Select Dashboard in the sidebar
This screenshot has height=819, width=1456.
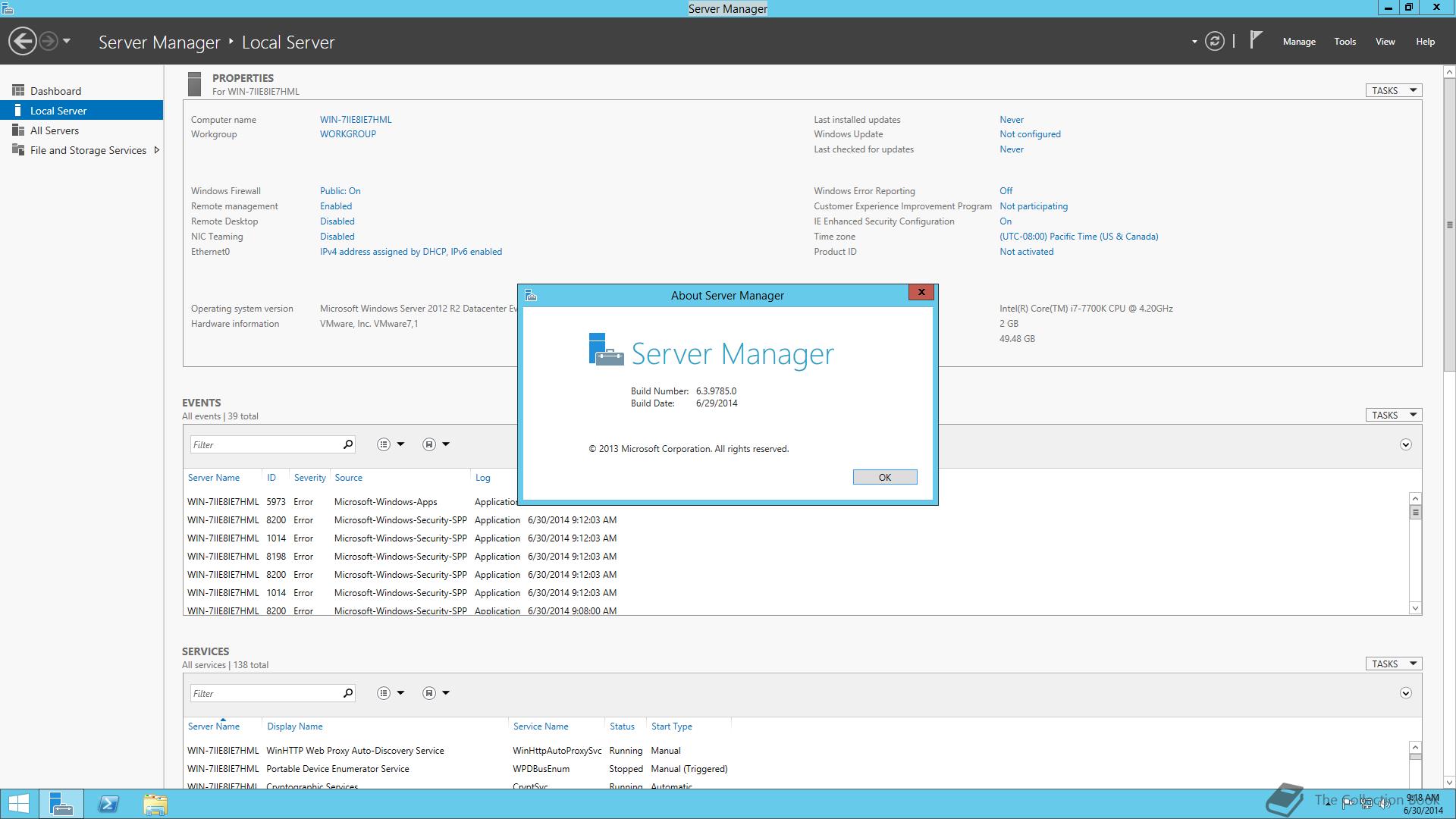[x=81, y=91]
